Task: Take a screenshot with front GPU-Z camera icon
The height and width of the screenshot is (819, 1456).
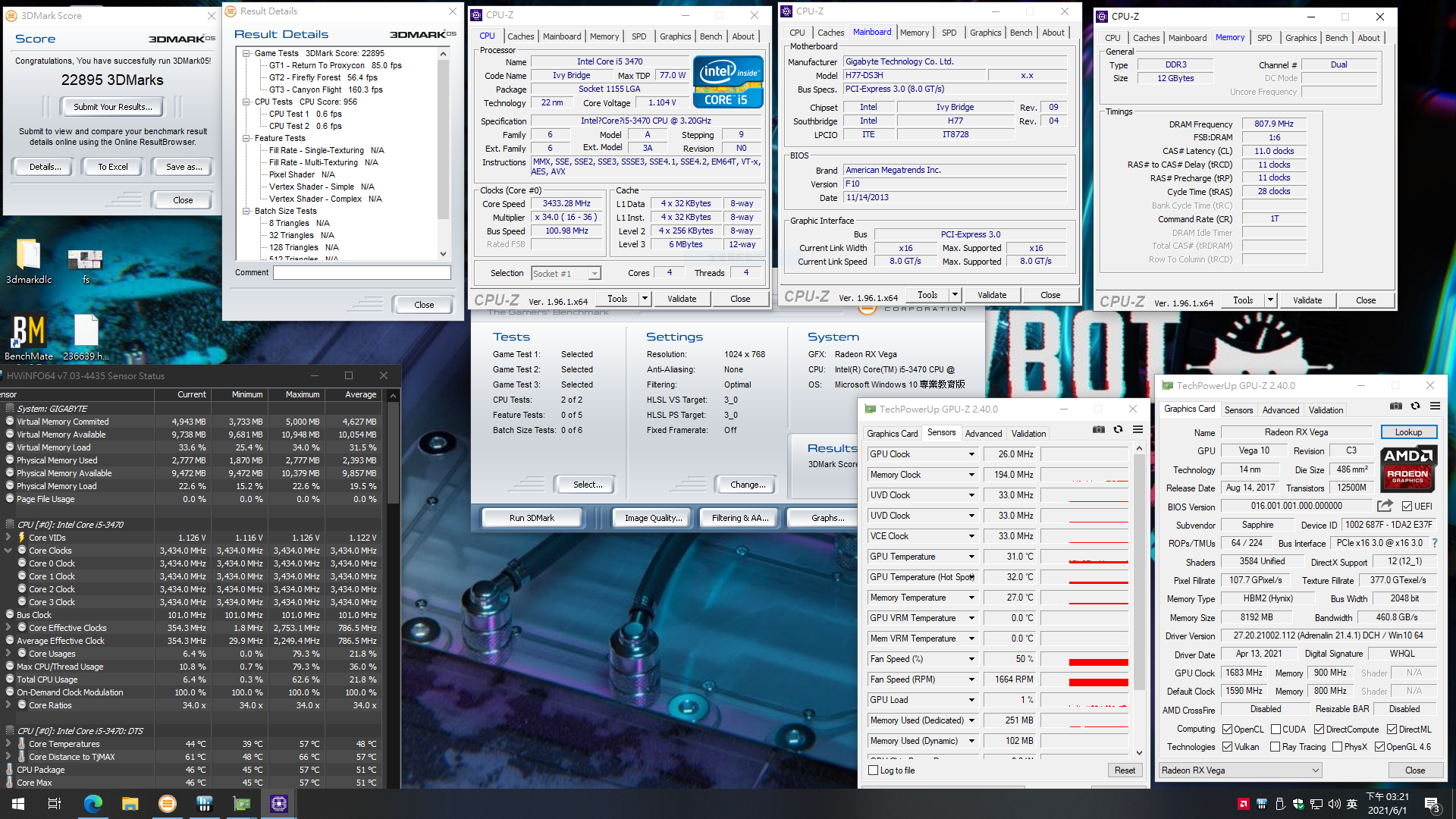Action: (1395, 406)
